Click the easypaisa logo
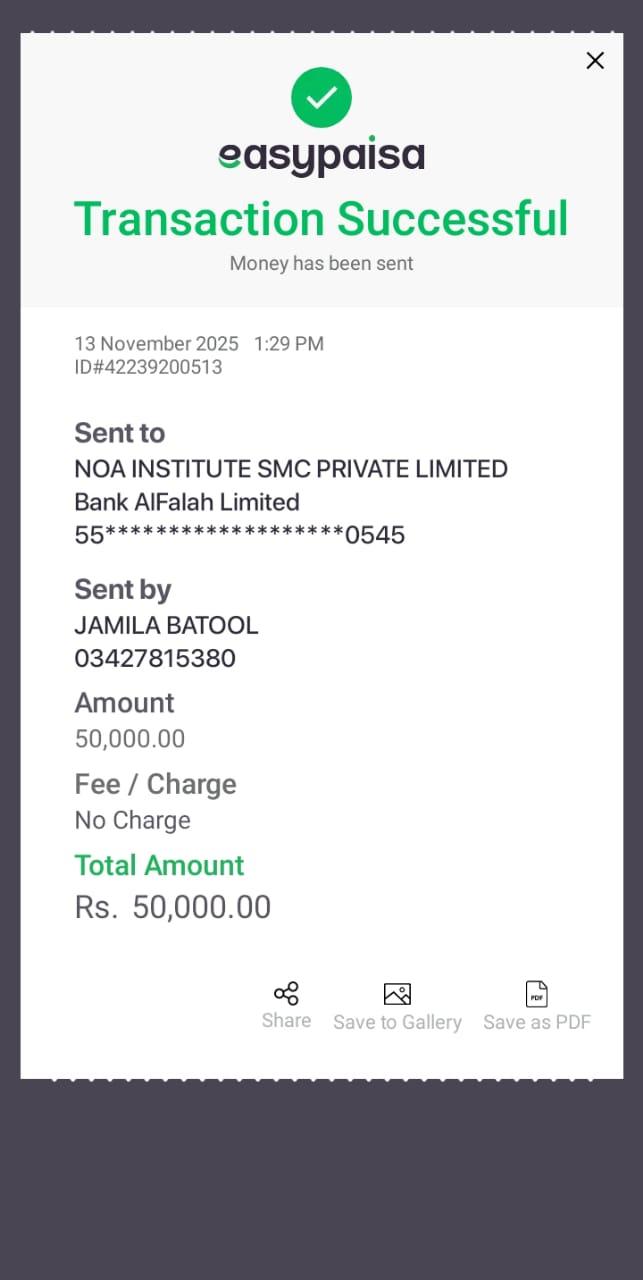643x1280 pixels. tap(321, 157)
